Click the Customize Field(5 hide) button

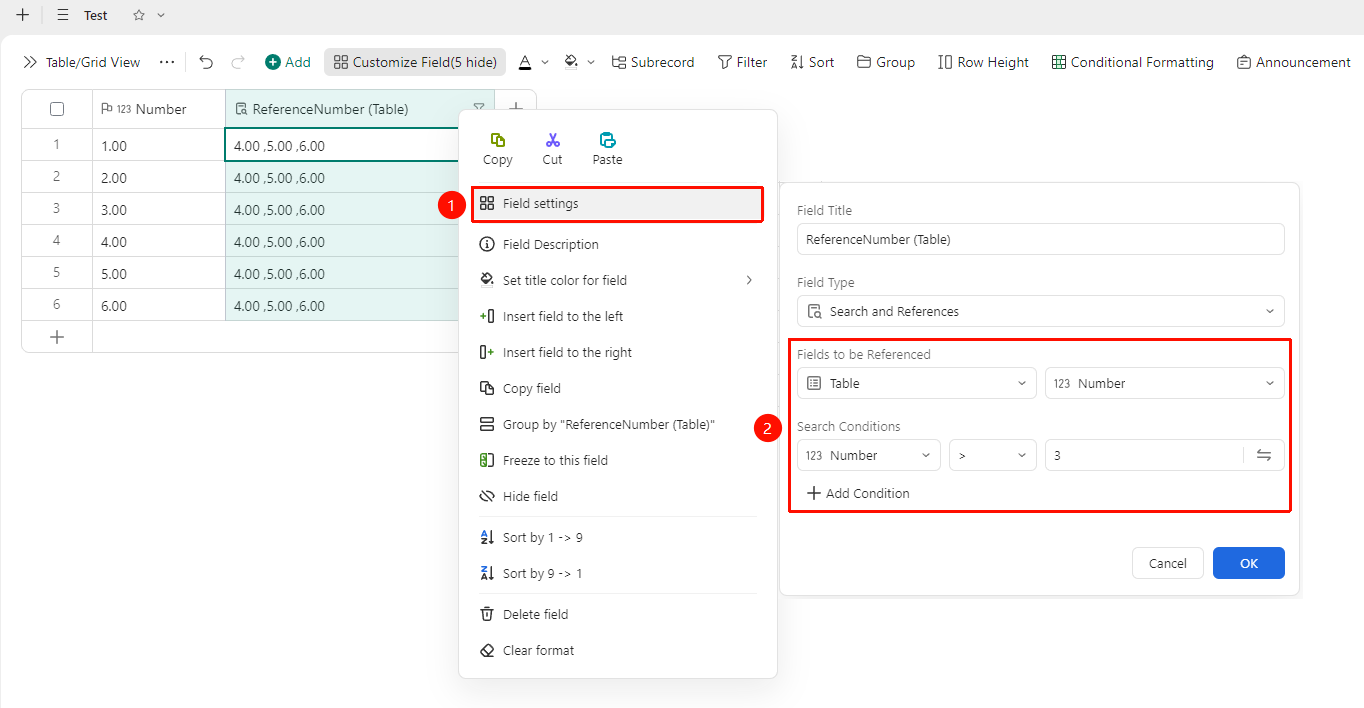pos(415,62)
